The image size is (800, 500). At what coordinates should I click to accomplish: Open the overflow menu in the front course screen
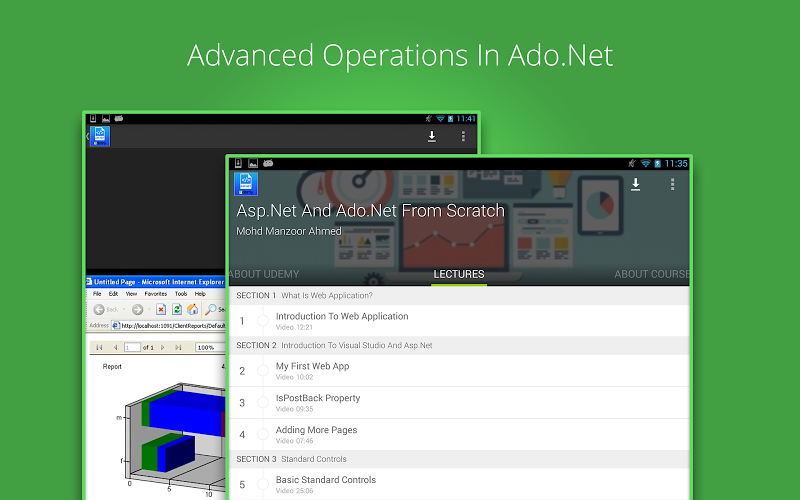click(672, 184)
